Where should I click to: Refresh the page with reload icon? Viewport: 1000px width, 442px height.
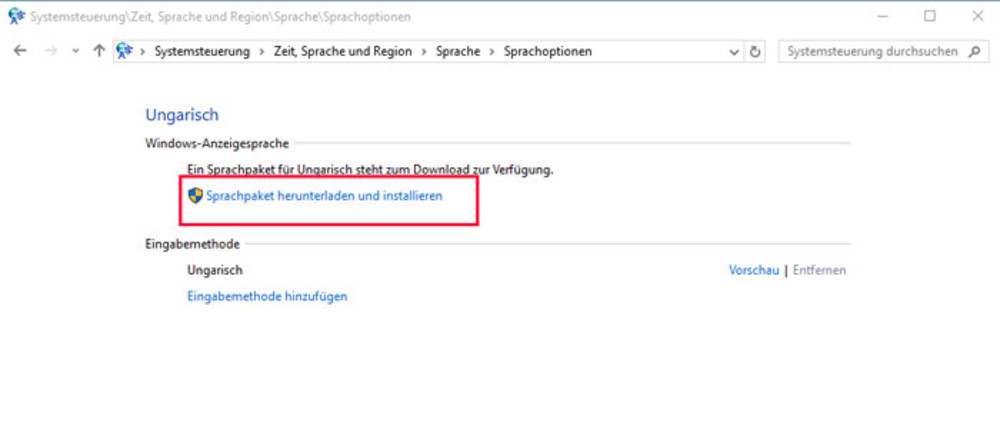click(755, 52)
